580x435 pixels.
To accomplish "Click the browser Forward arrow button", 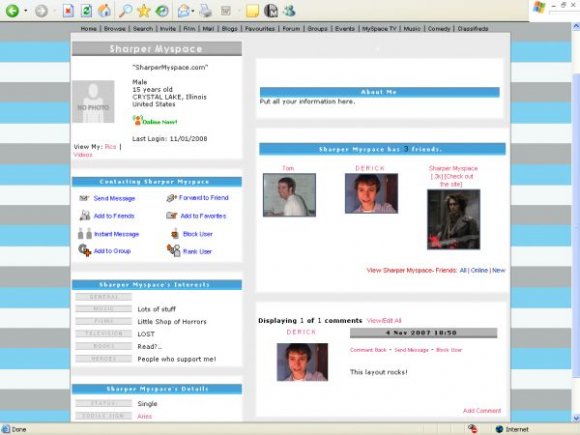I will pyautogui.click(x=41, y=11).
